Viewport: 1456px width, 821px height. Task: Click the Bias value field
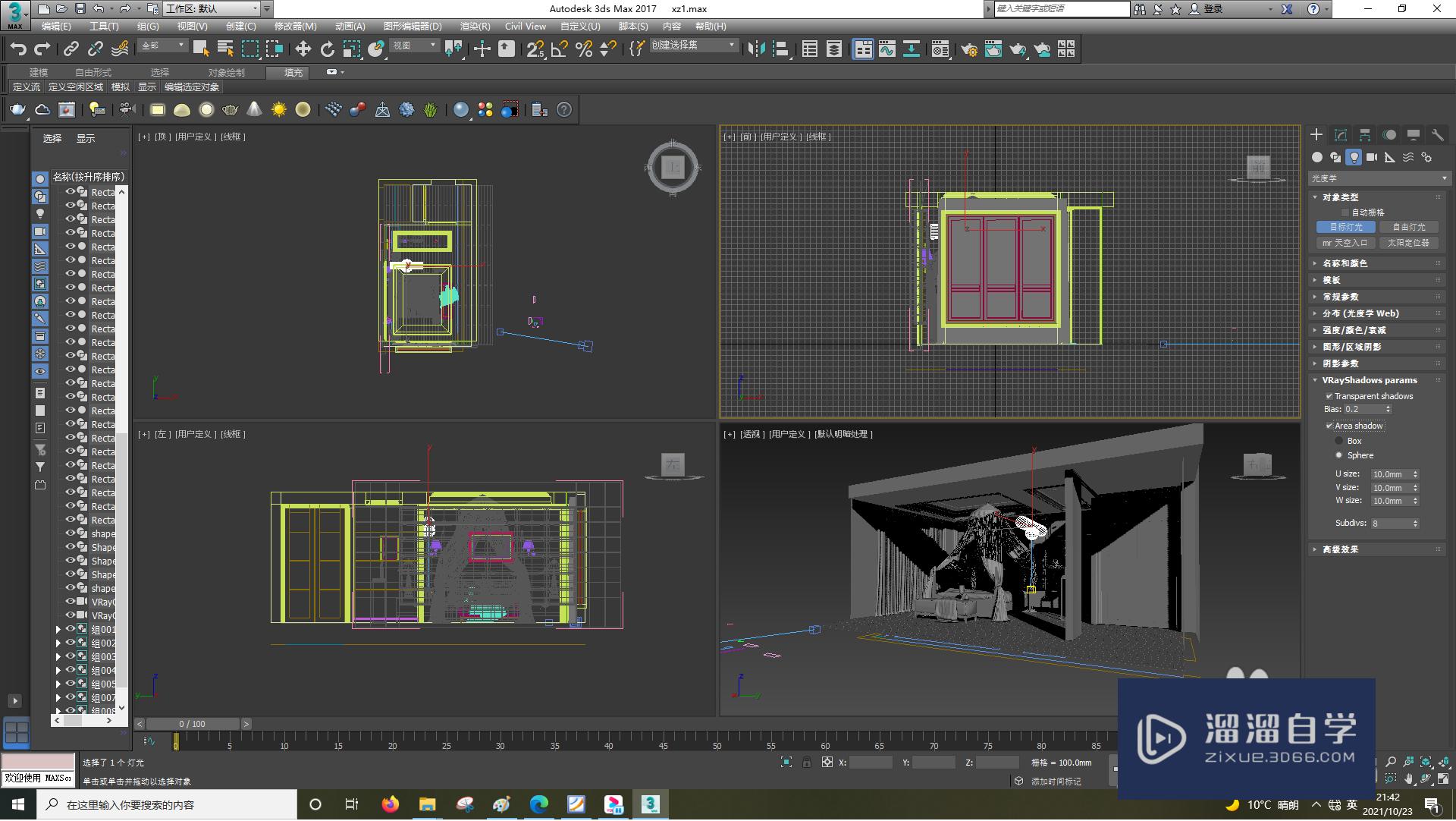tap(1364, 409)
